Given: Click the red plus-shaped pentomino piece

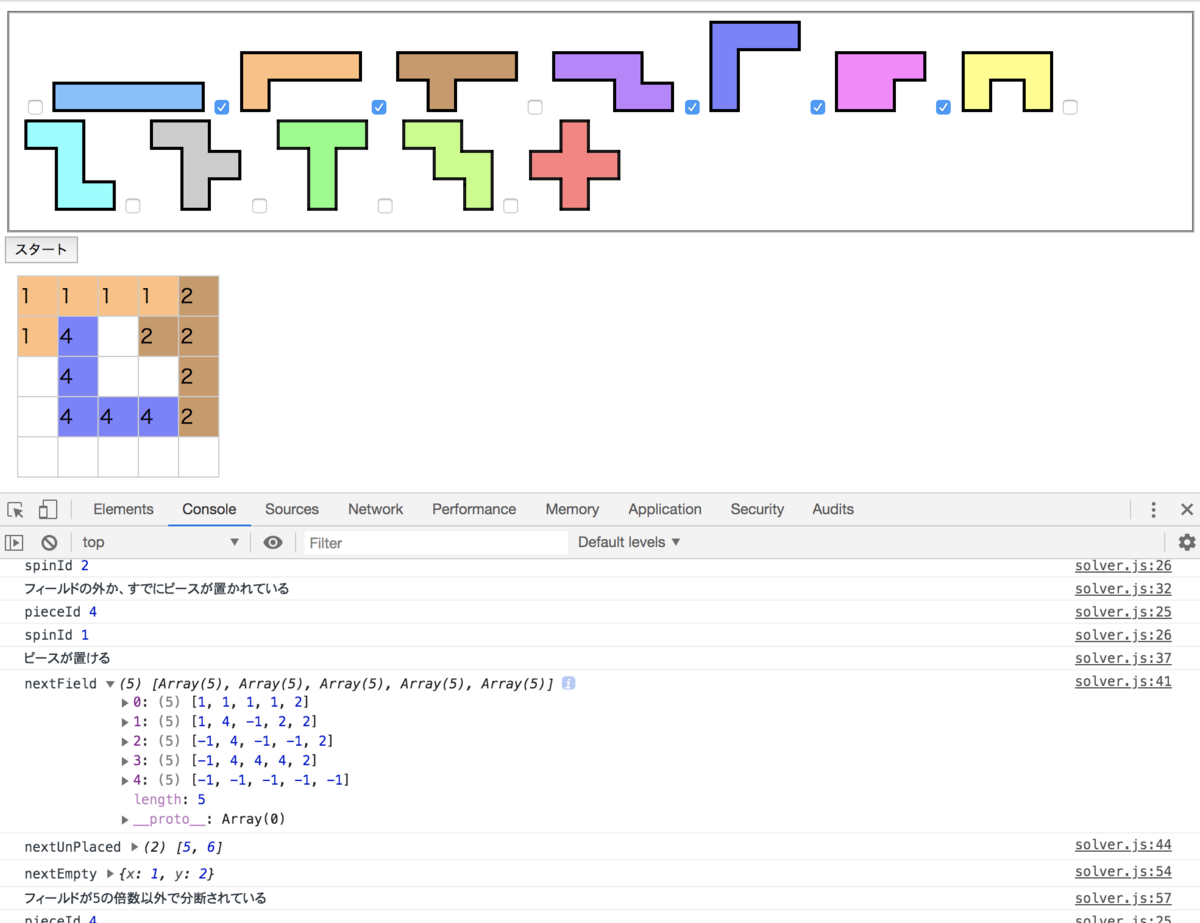Looking at the screenshot, I should point(575,165).
